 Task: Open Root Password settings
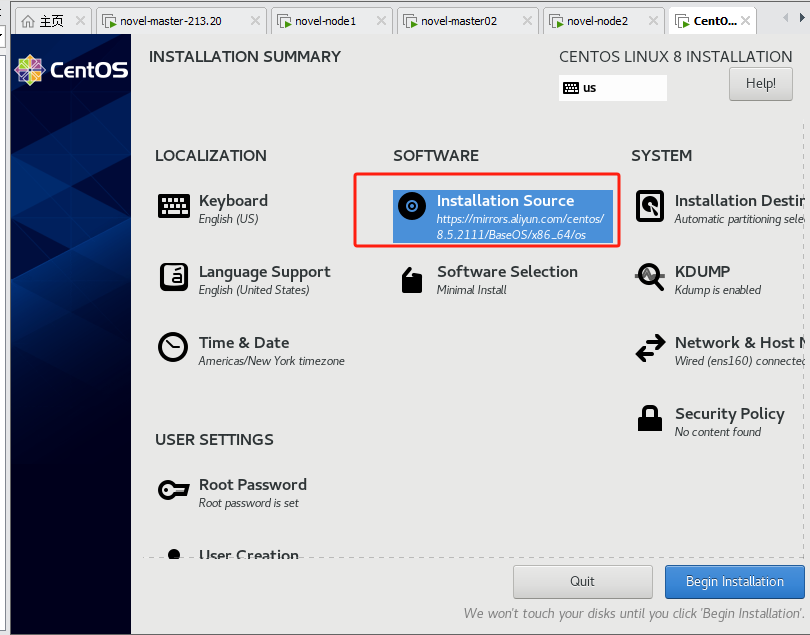click(253, 485)
